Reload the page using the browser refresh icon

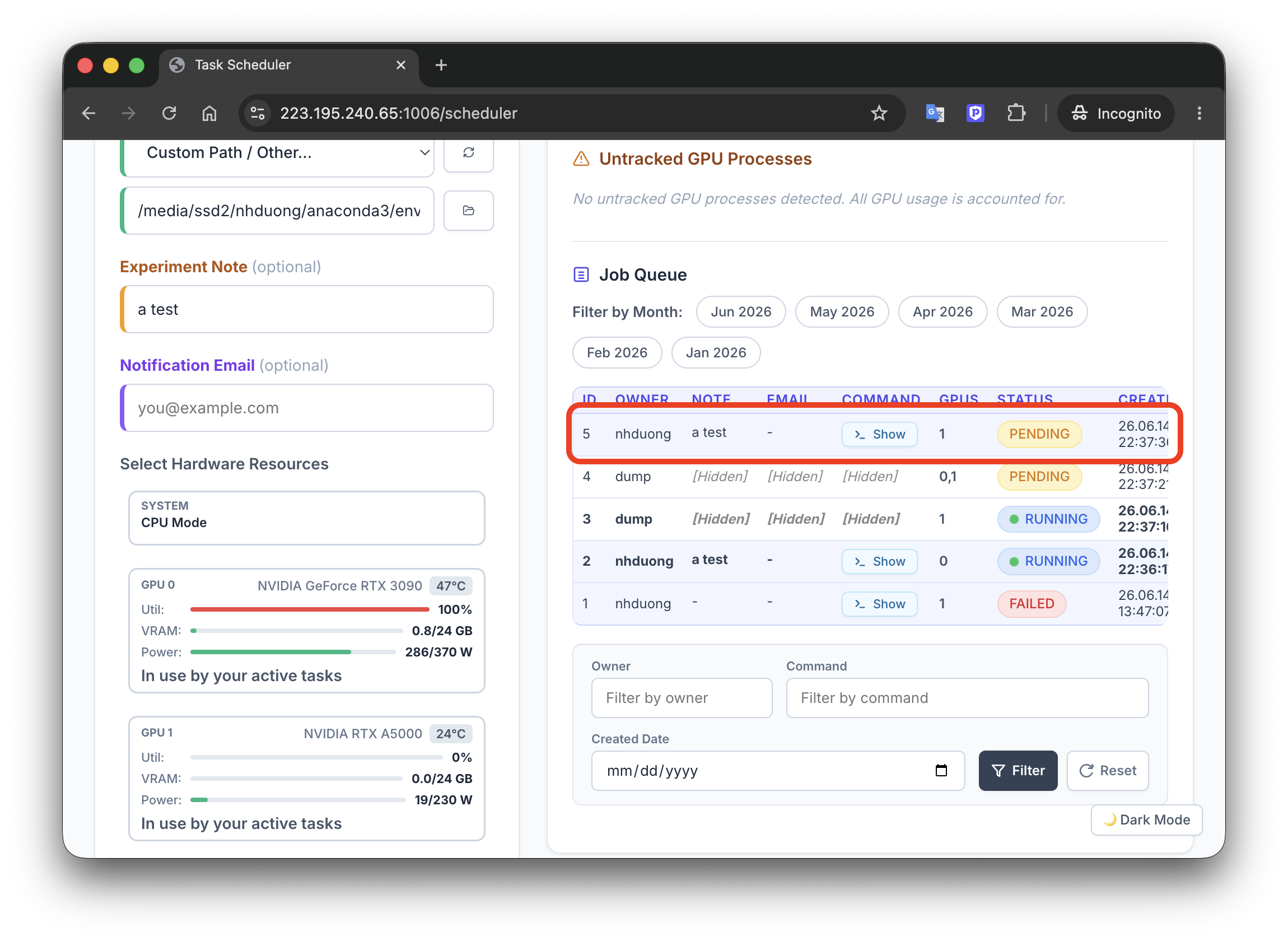(x=169, y=113)
